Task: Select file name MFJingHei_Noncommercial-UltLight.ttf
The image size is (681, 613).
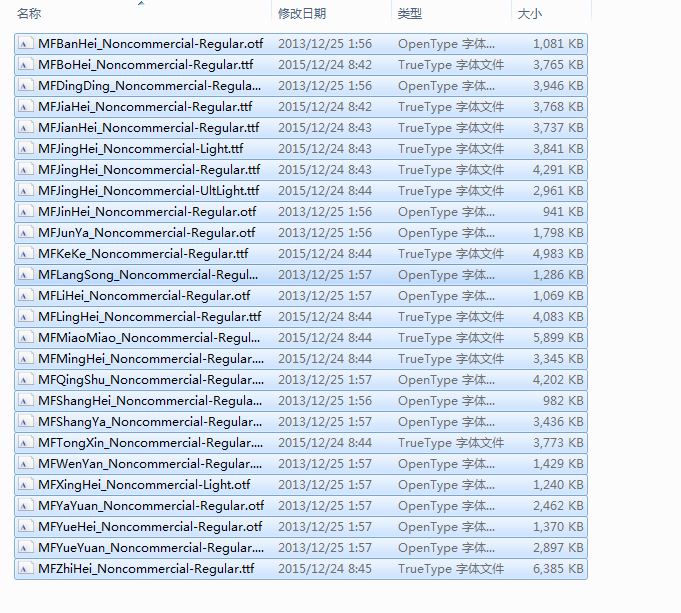Action: [149, 191]
